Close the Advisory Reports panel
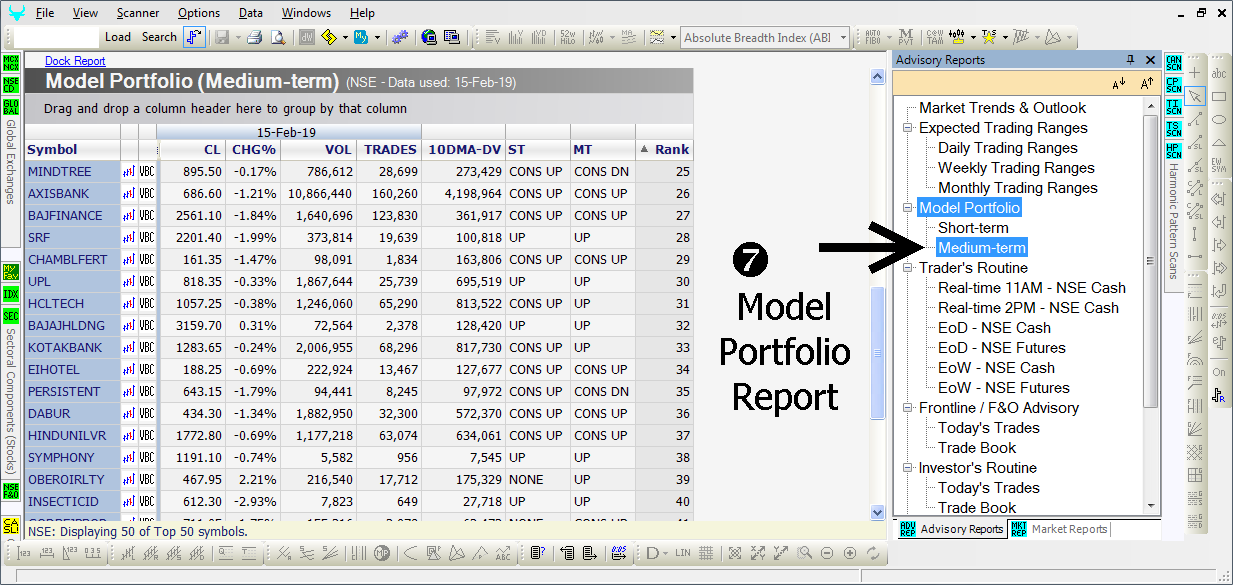1233x585 pixels. pyautogui.click(x=1150, y=60)
